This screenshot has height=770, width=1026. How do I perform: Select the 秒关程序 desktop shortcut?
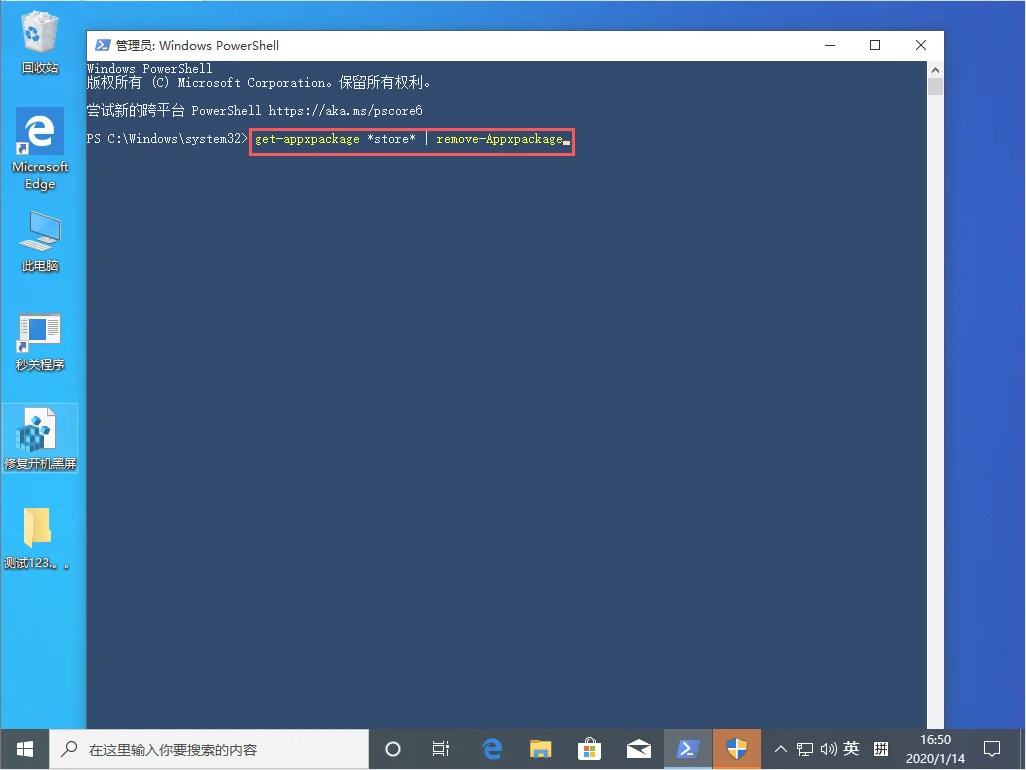39,342
